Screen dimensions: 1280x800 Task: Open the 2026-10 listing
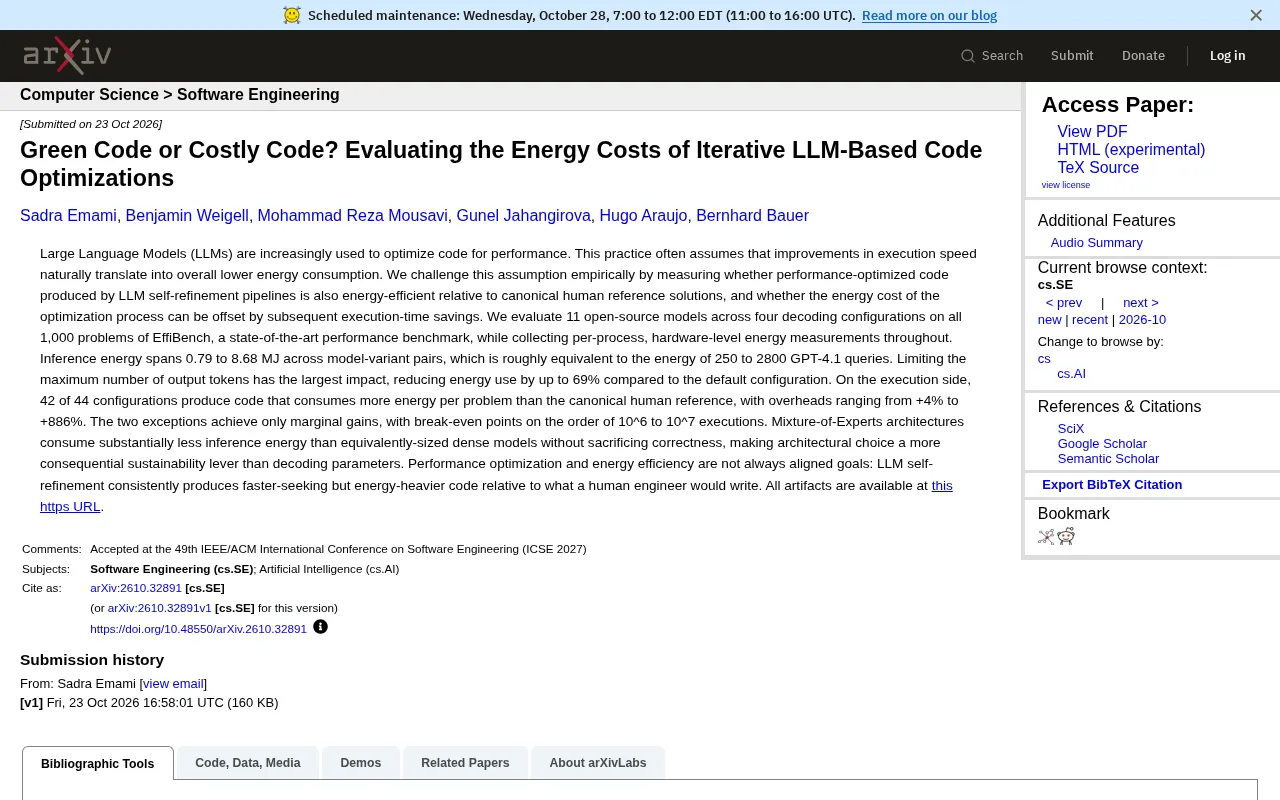[x=1142, y=320]
